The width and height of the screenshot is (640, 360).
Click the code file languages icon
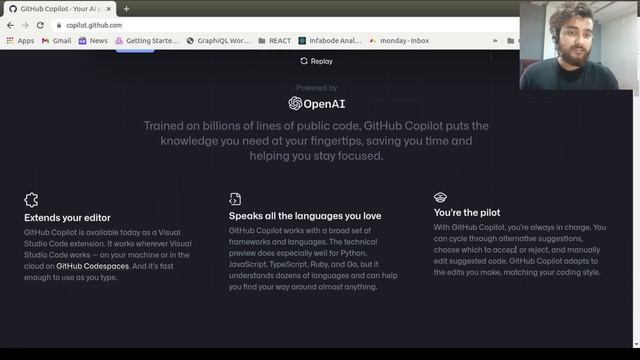click(x=235, y=199)
